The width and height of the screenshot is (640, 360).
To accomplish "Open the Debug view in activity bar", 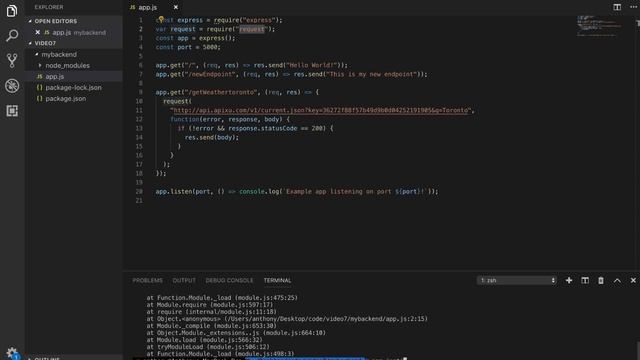I will coord(12,86).
